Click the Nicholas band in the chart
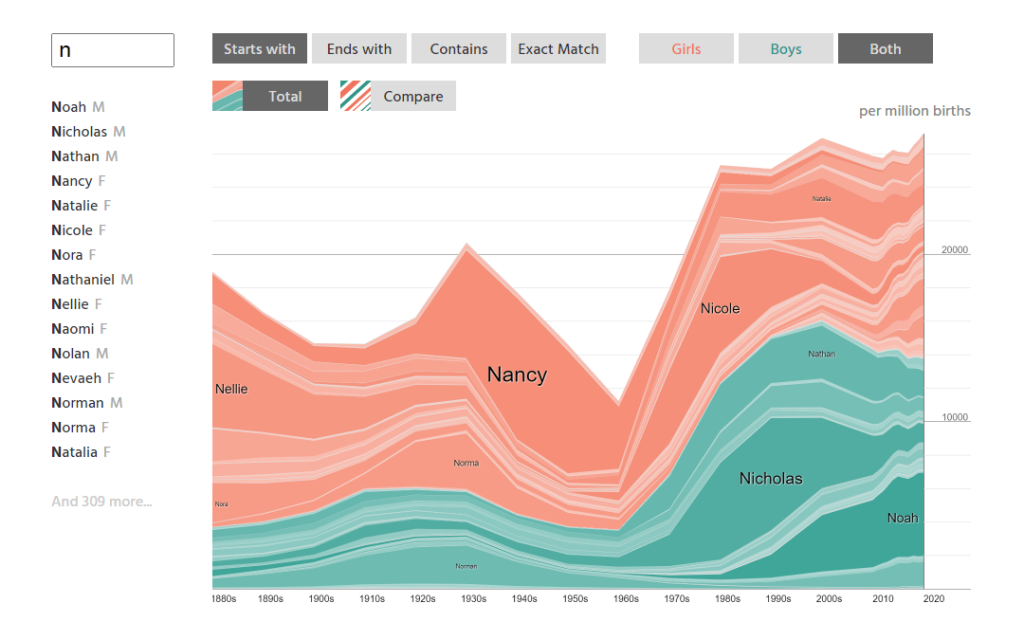The height and width of the screenshot is (640, 1024). (770, 478)
